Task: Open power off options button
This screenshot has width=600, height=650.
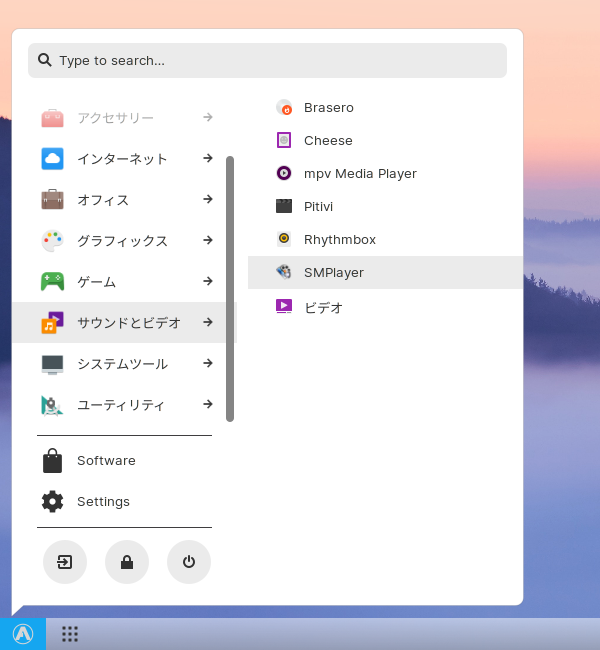Action: click(x=189, y=562)
